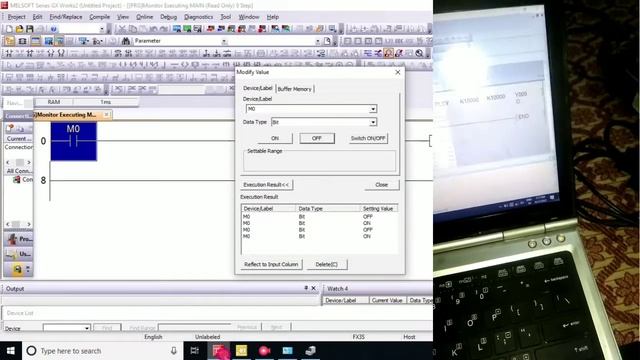Open the empty dropdown beside the Help icon

pyautogui.click(x=102, y=29)
